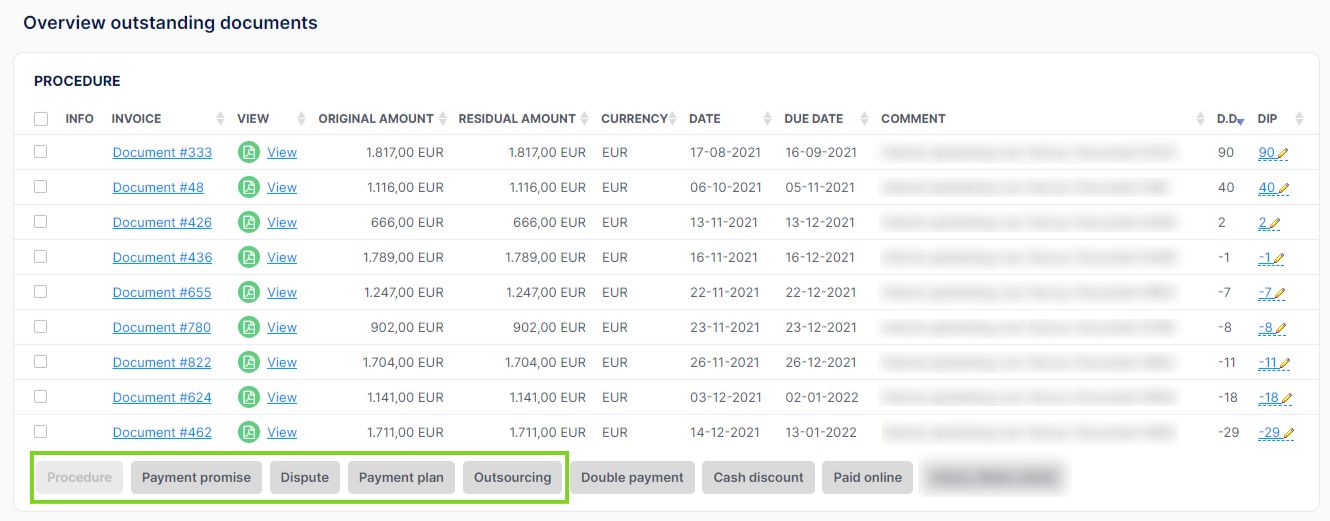The width and height of the screenshot is (1330, 521).
Task: Select the checkbox for Document #780
Action: coord(41,327)
